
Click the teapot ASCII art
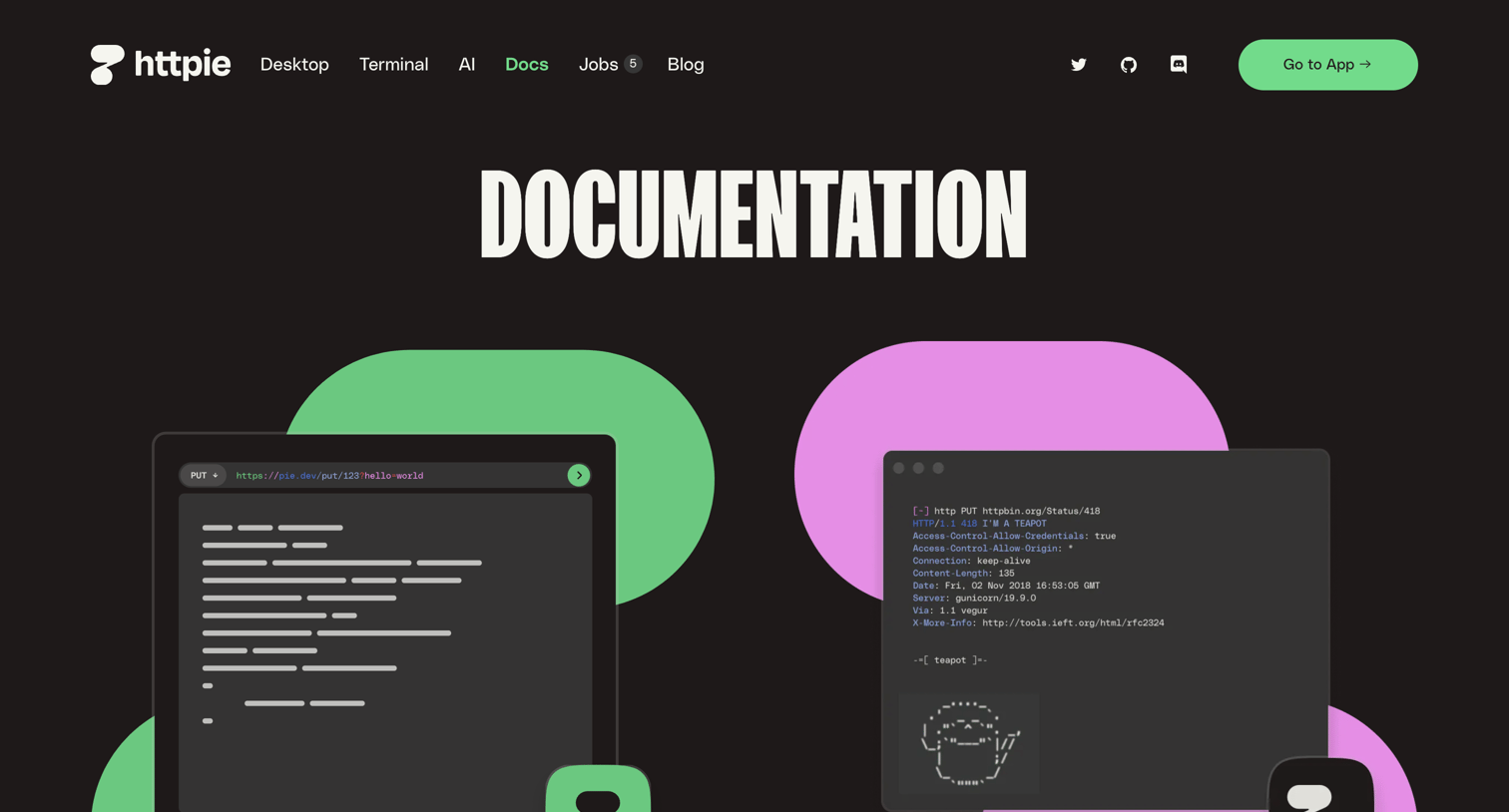(x=969, y=743)
